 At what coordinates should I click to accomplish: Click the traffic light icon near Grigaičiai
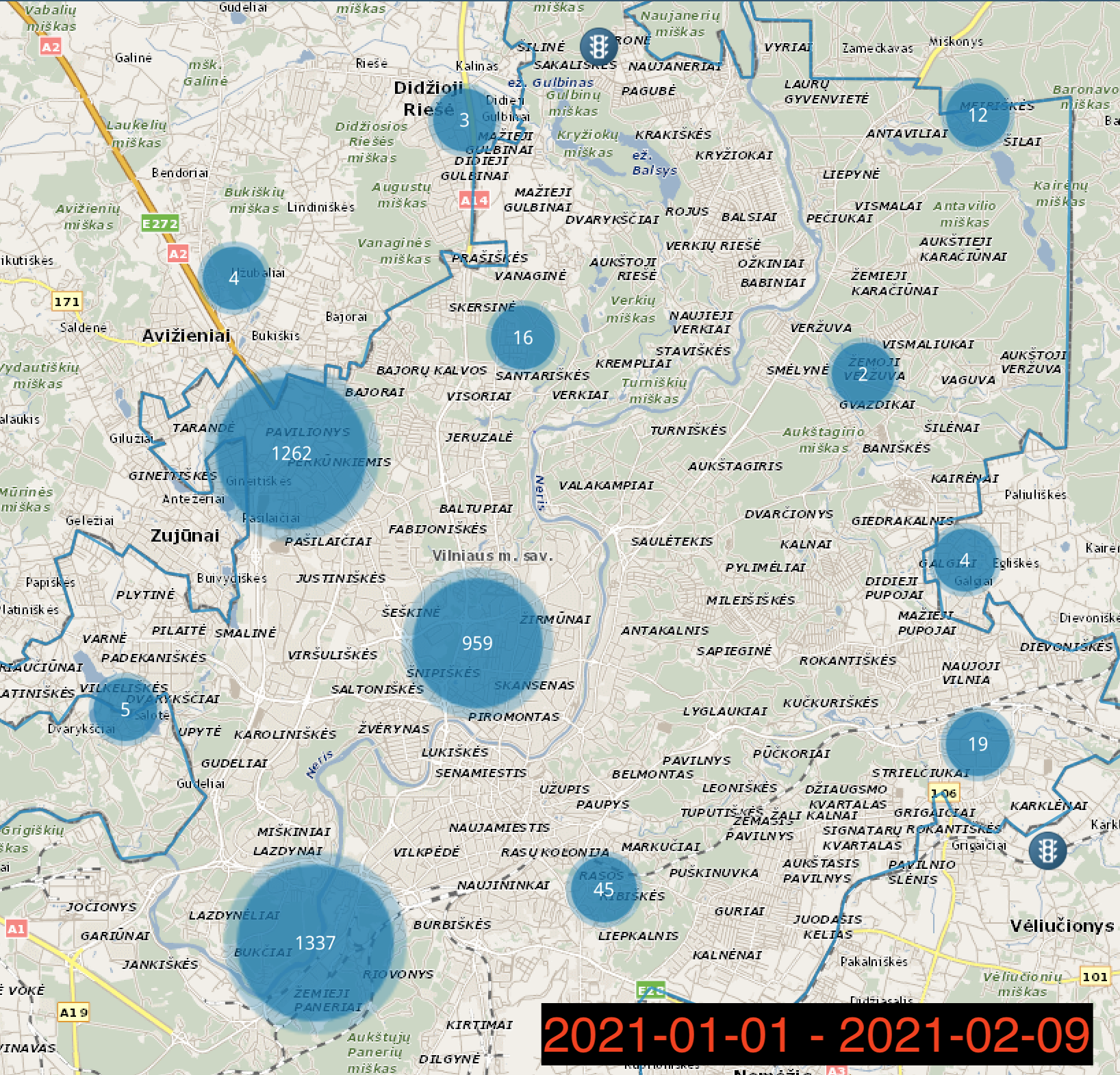pyautogui.click(x=1047, y=850)
